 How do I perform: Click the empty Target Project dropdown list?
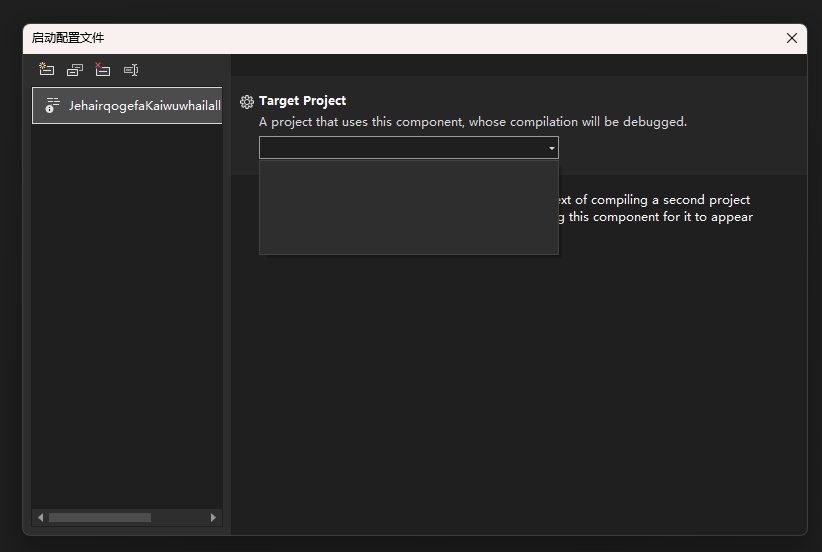click(x=408, y=206)
